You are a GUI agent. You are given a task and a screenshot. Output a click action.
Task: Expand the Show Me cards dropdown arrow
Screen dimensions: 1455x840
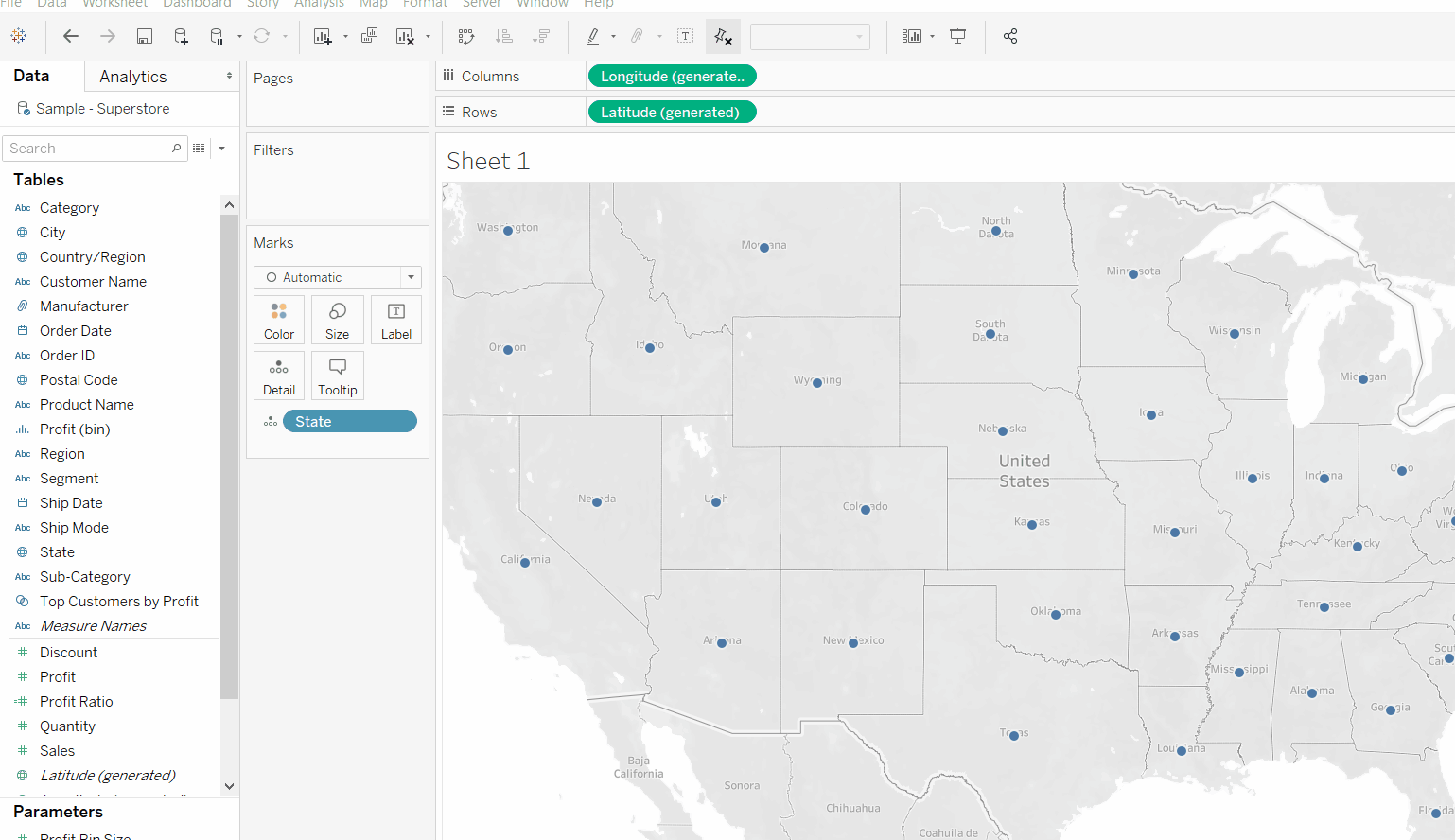[x=933, y=36]
